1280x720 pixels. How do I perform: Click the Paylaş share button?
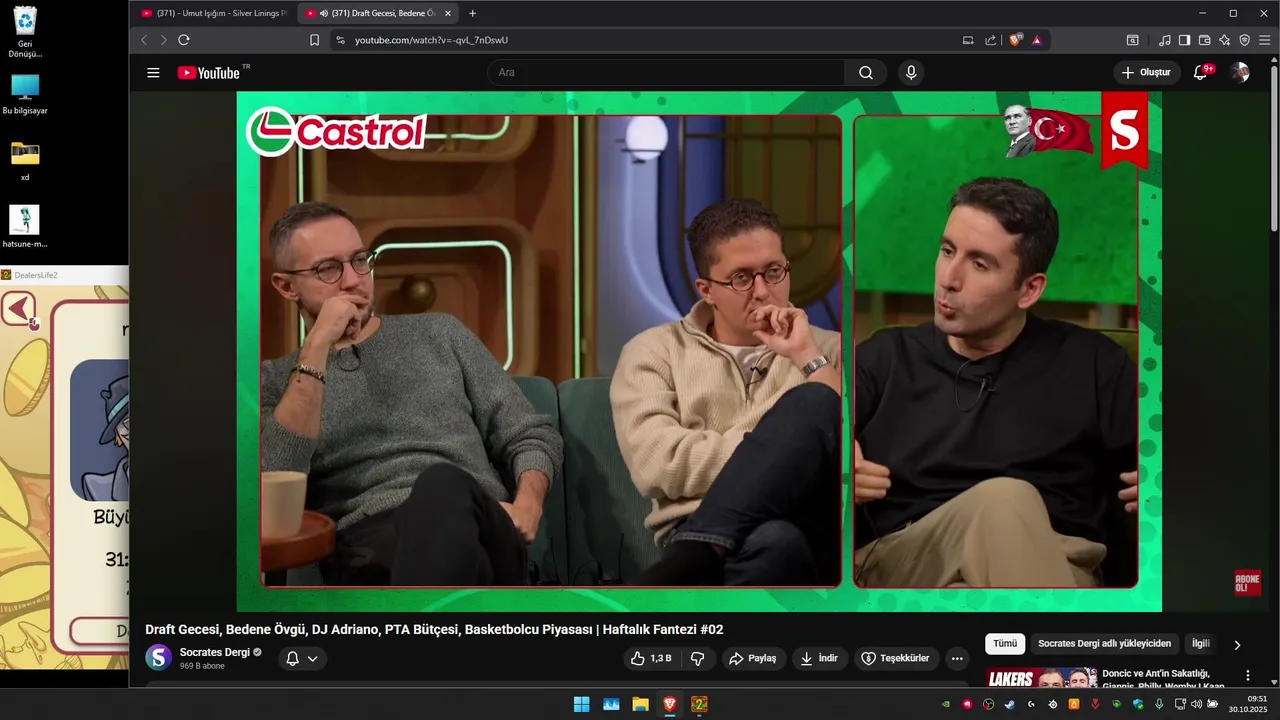point(753,658)
